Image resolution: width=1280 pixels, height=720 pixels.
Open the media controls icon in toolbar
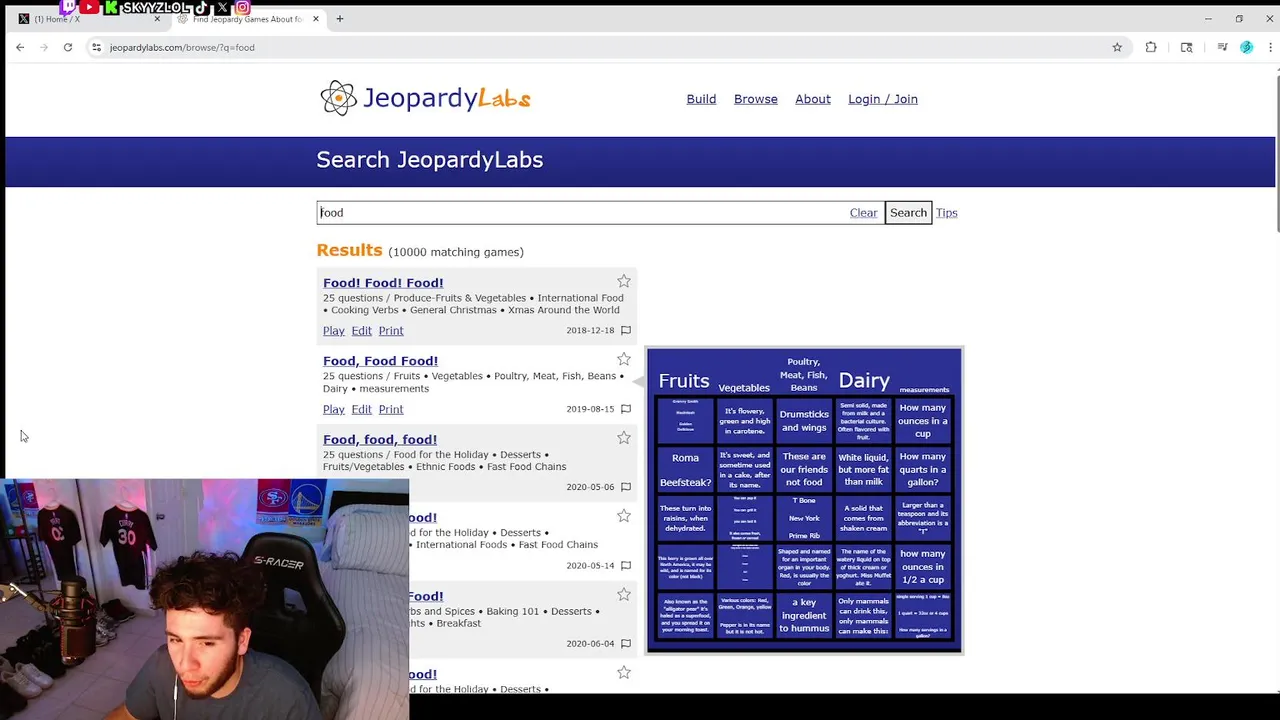(x=1222, y=47)
